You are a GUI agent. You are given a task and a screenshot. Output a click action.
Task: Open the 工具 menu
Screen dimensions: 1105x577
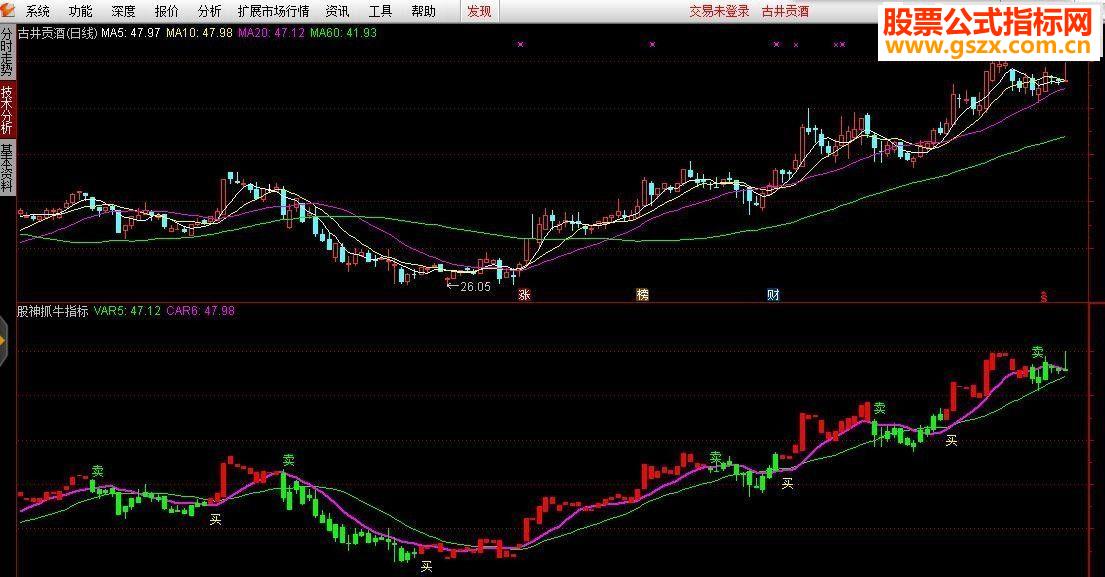point(380,11)
